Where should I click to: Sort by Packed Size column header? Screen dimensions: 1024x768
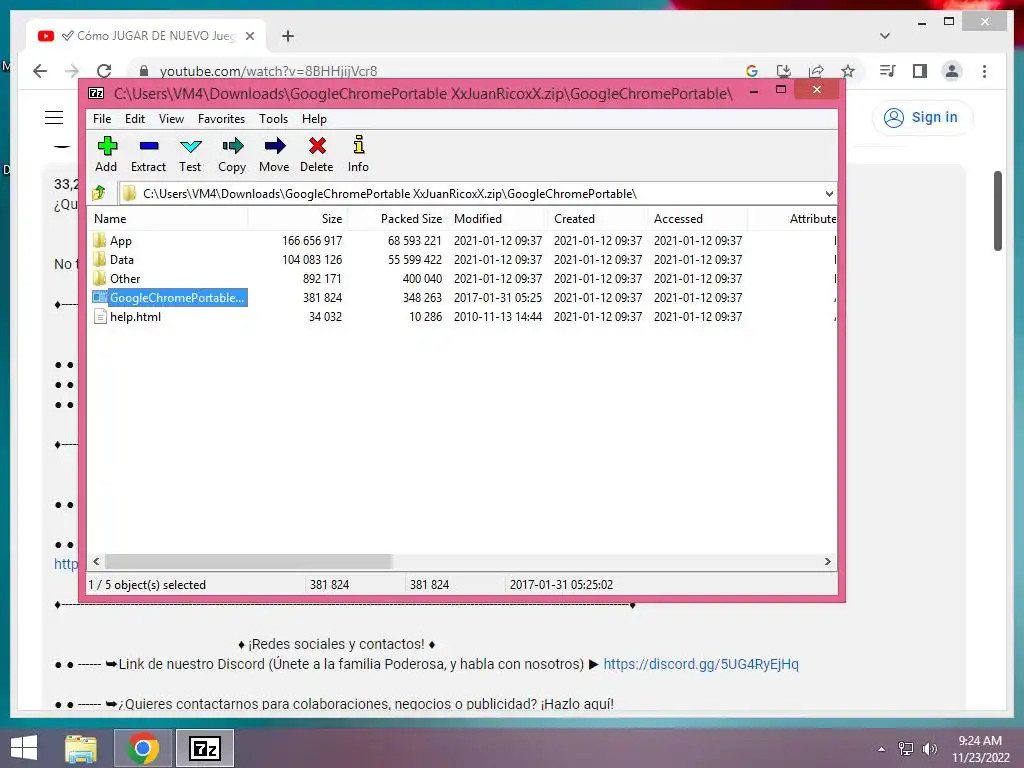[398, 219]
